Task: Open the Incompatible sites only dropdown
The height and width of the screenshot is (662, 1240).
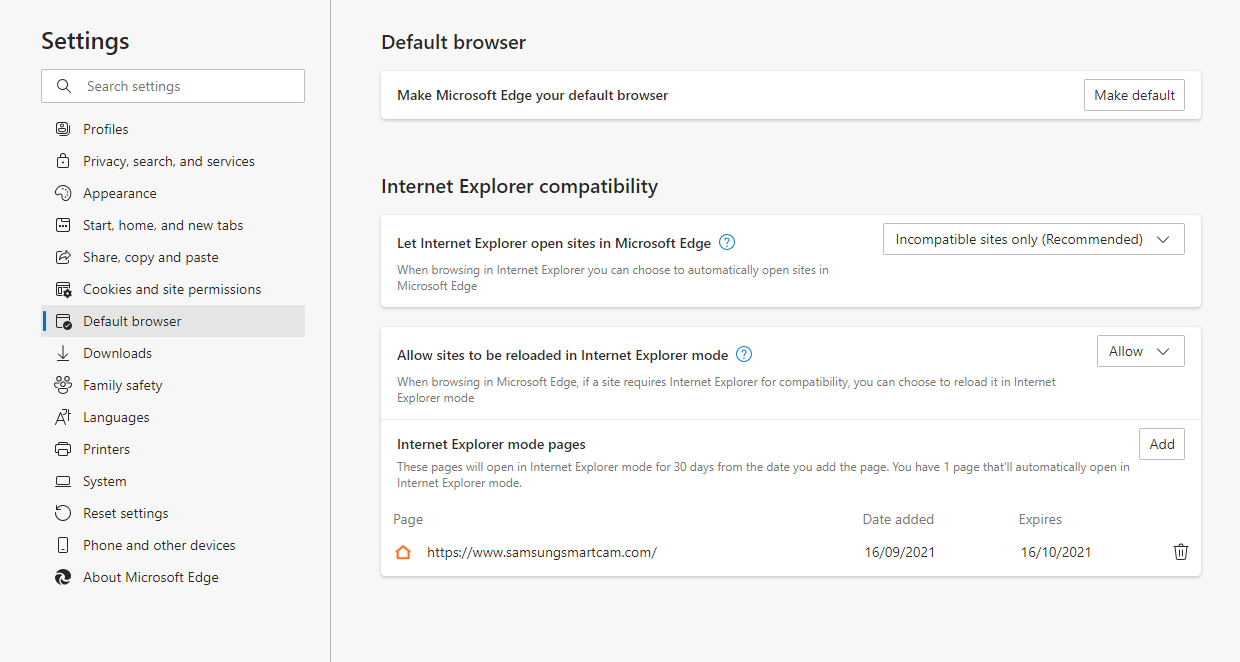Action: tap(1034, 239)
